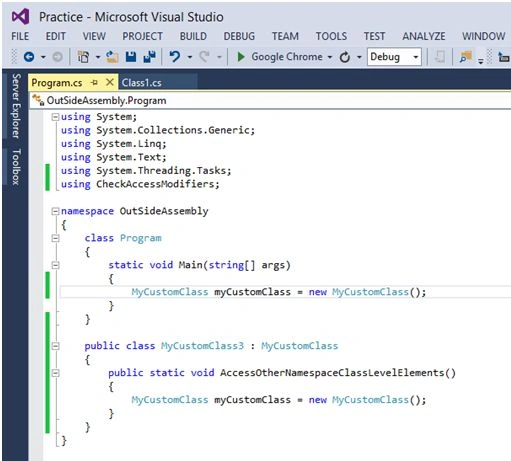The width and height of the screenshot is (511, 461).
Task: Open the New Project dropdown arrow
Action: (x=98, y=57)
